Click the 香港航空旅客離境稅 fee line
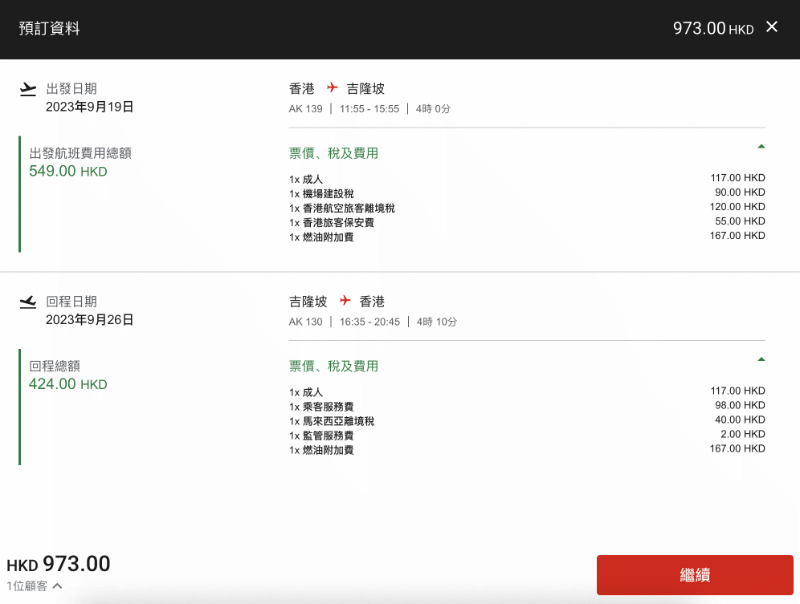Screen dimensions: 800x604 point(527,208)
